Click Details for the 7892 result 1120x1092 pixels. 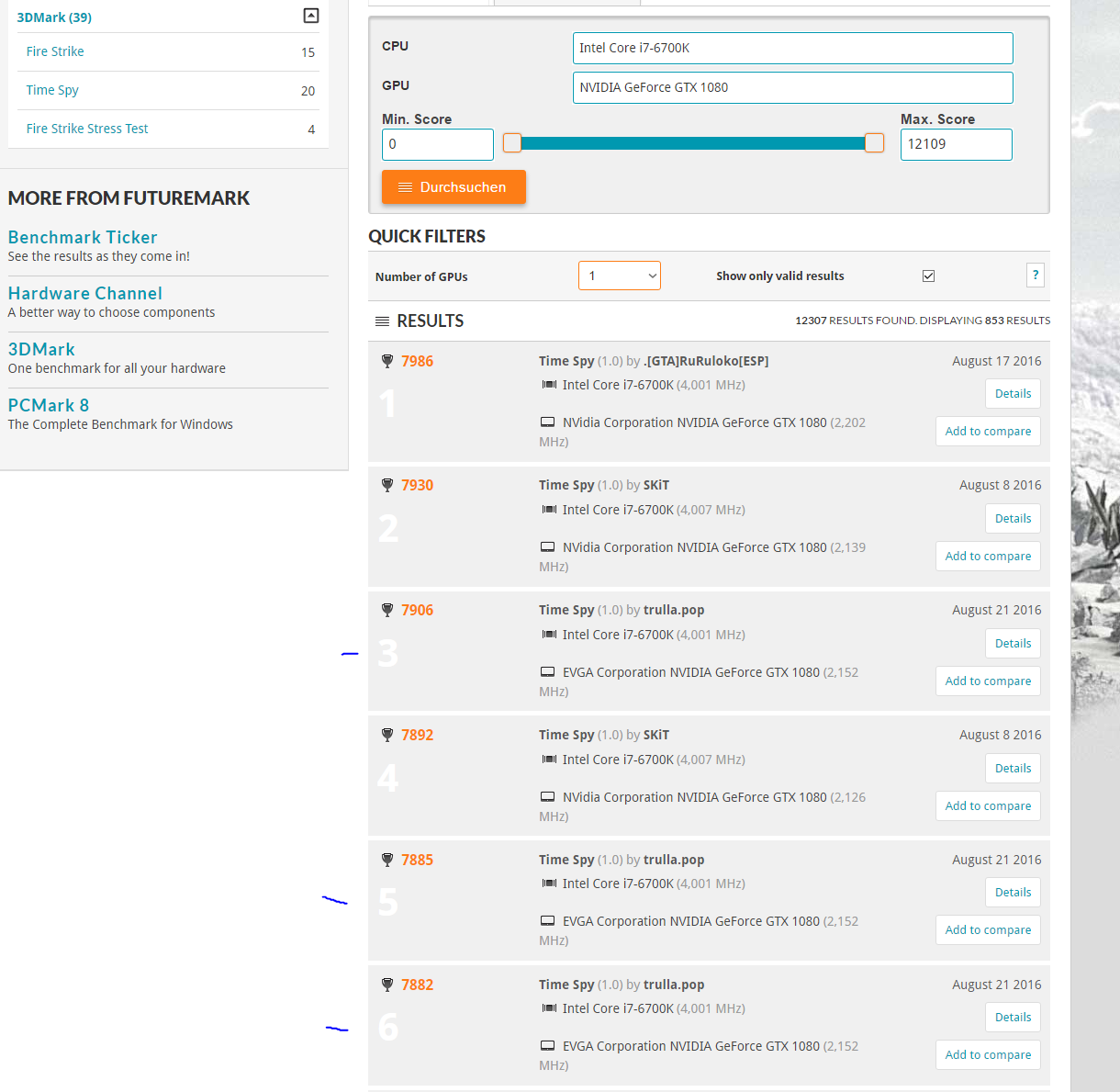(1013, 768)
